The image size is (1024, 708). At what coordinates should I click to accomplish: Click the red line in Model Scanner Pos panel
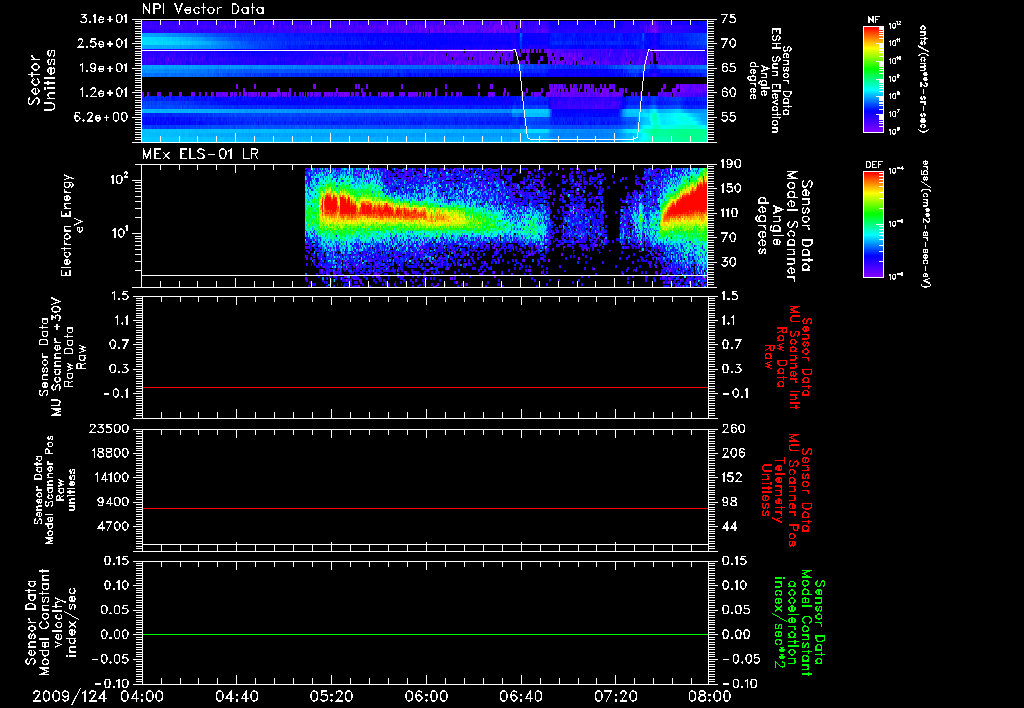(424, 508)
